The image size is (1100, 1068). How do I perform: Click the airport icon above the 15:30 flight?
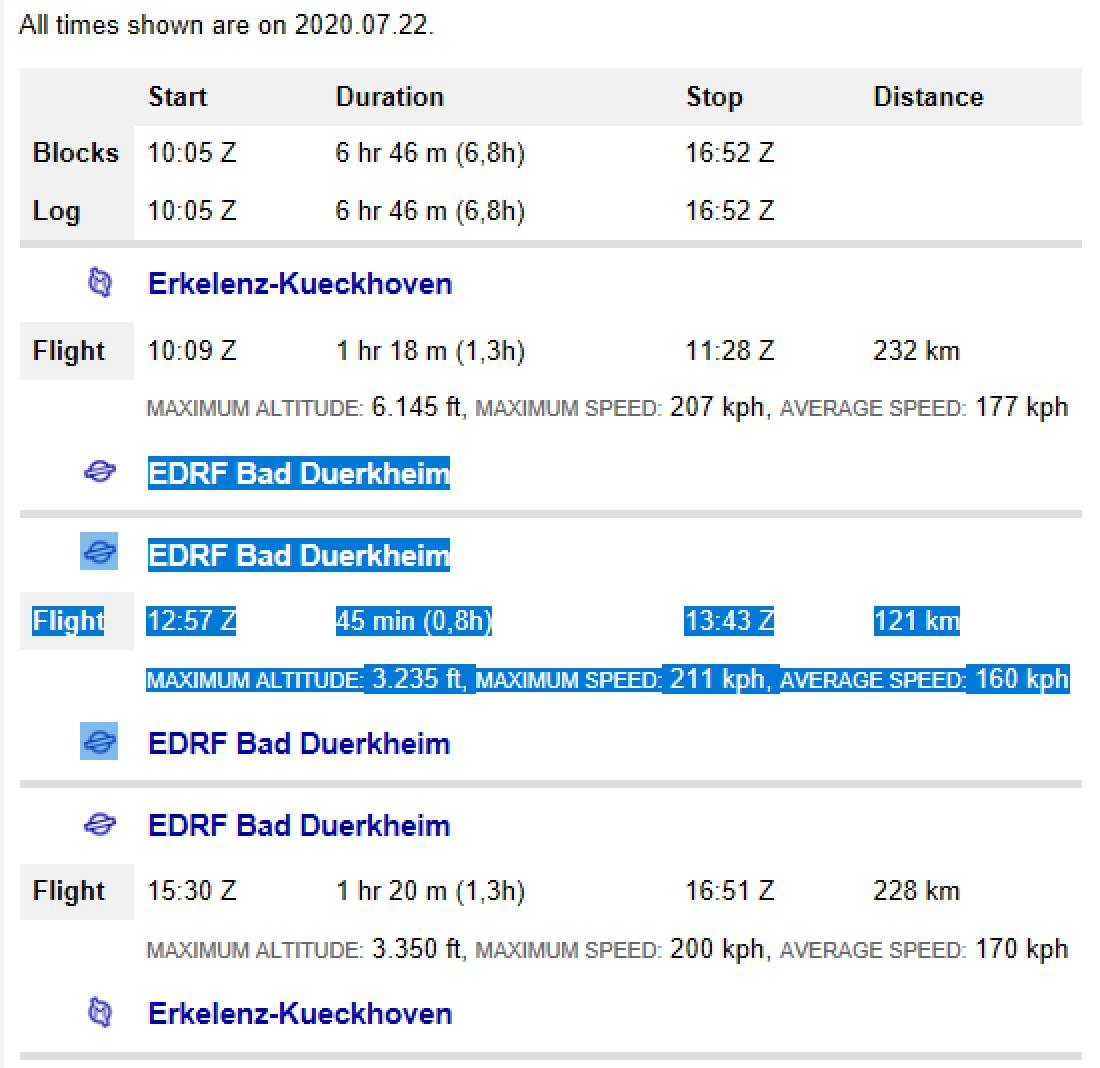(x=100, y=824)
